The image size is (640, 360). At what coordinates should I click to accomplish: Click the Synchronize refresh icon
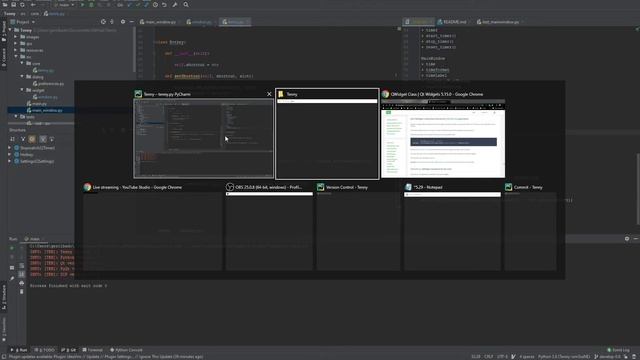click(22, 4)
